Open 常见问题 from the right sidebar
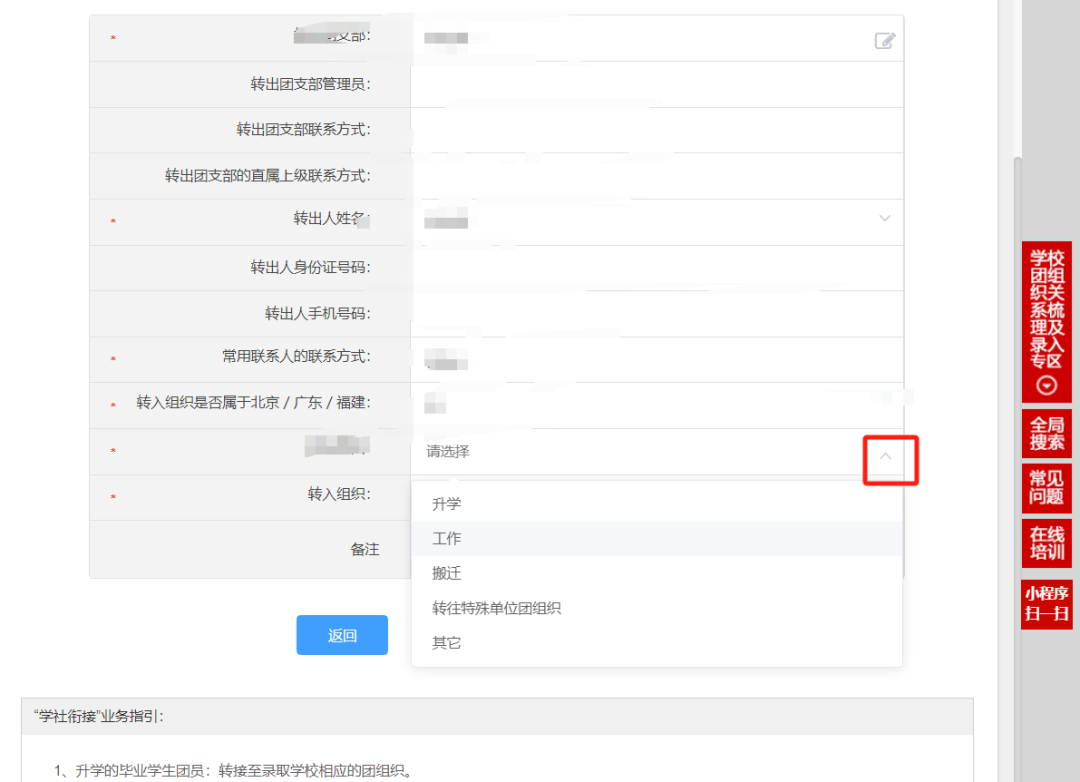The image size is (1080, 782). point(1047,488)
